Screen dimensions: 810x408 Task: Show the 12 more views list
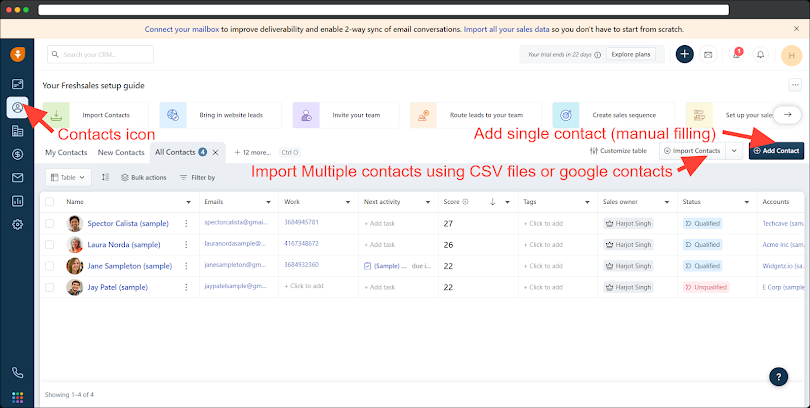coord(253,152)
